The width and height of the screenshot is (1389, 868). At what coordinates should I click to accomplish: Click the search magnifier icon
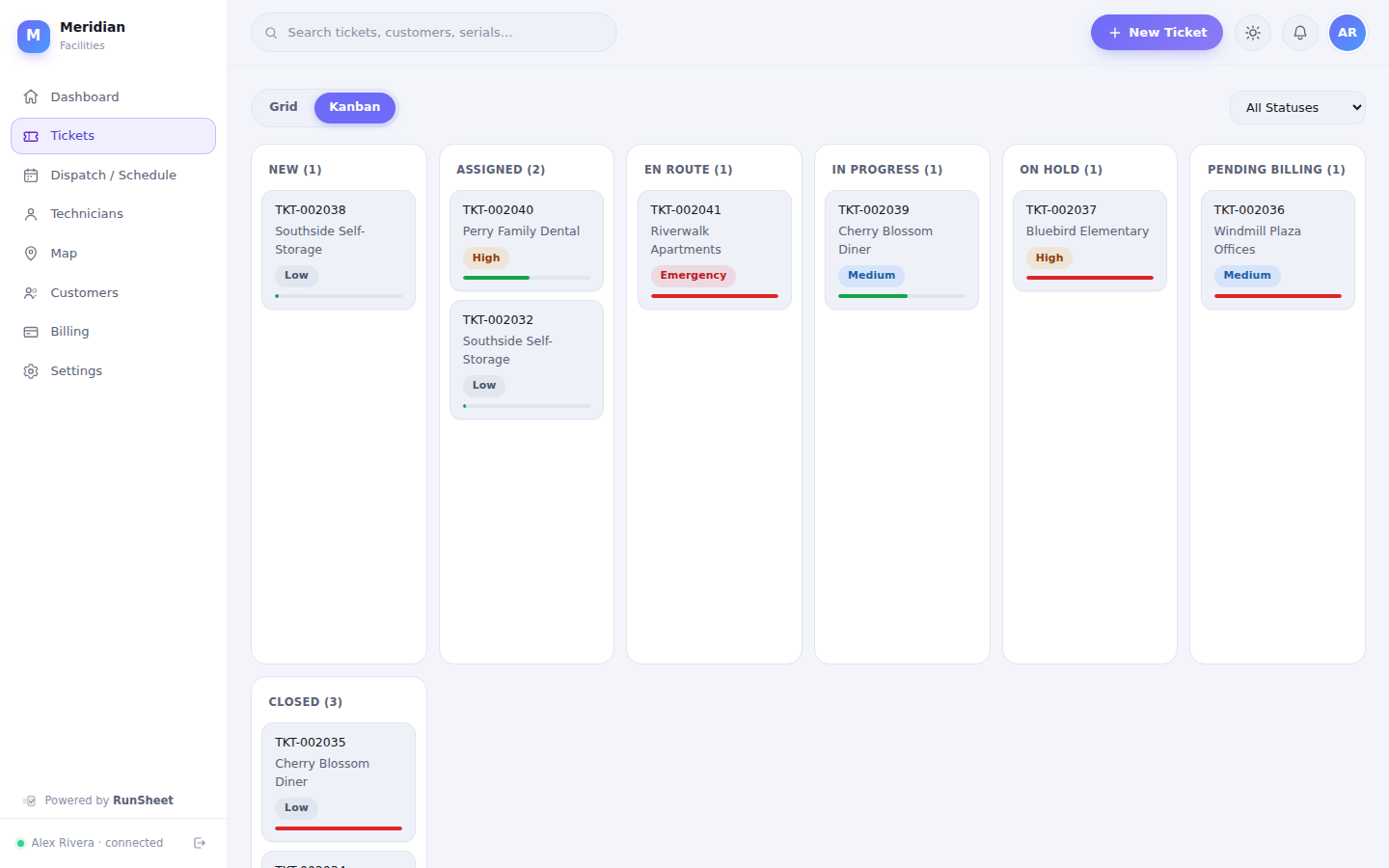(x=271, y=33)
